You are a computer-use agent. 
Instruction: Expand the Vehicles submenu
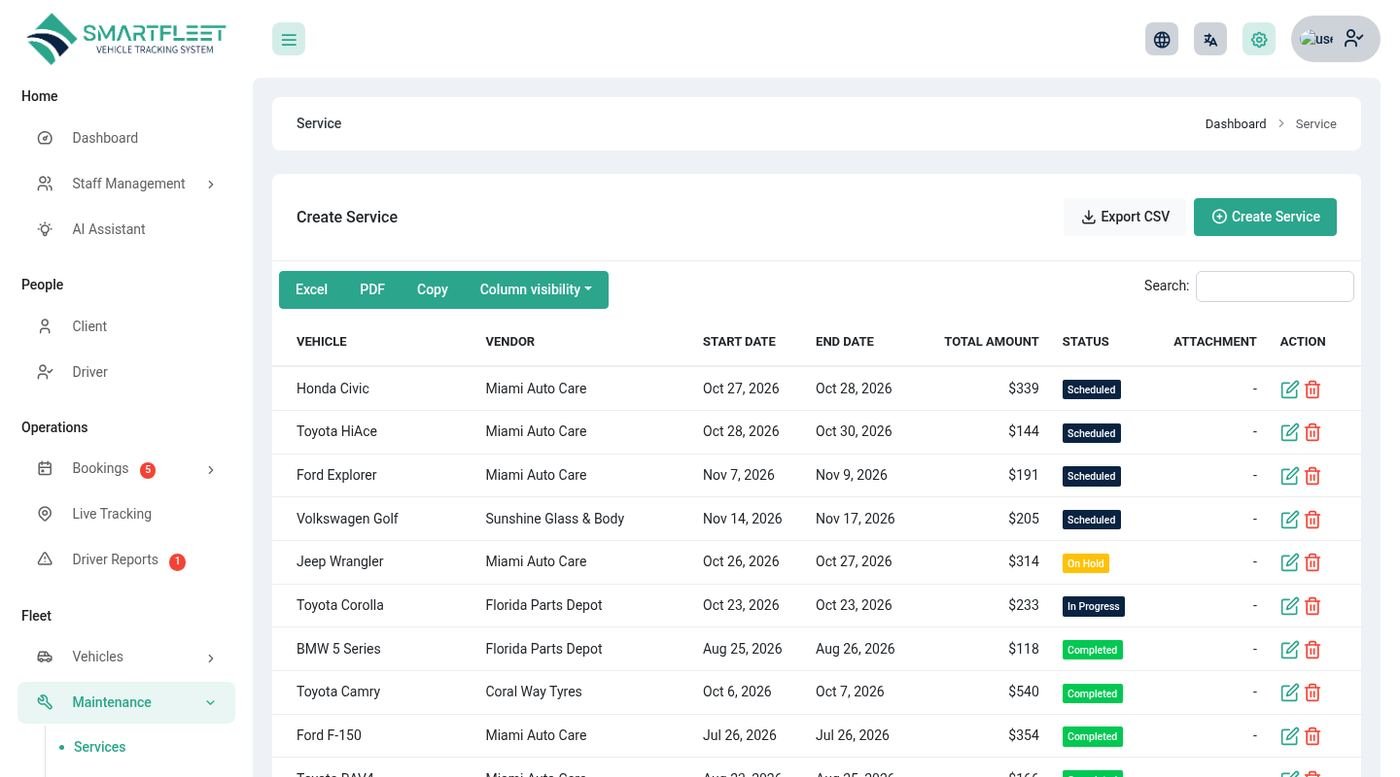[126, 657]
